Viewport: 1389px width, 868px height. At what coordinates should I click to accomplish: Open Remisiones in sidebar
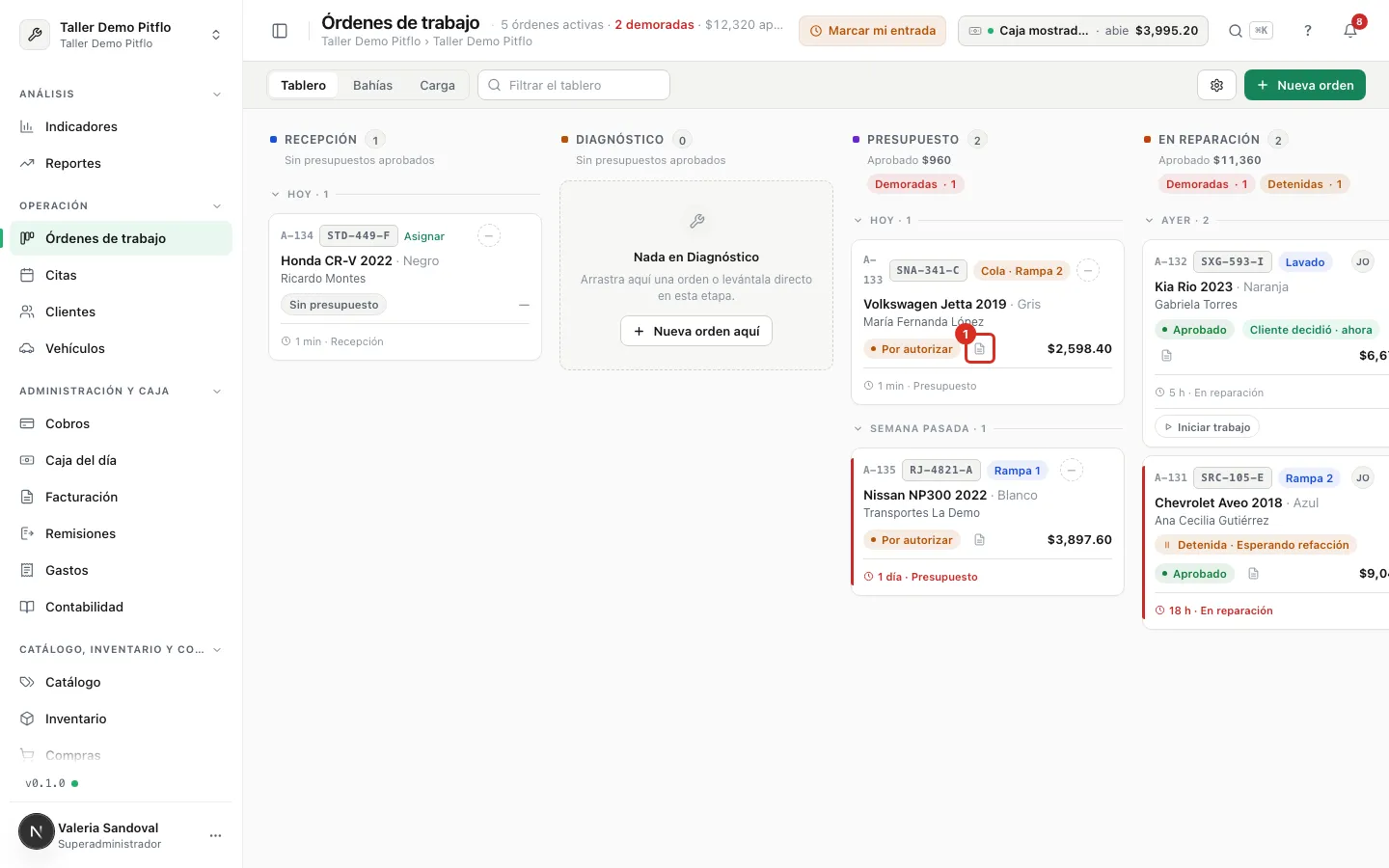click(x=121, y=533)
